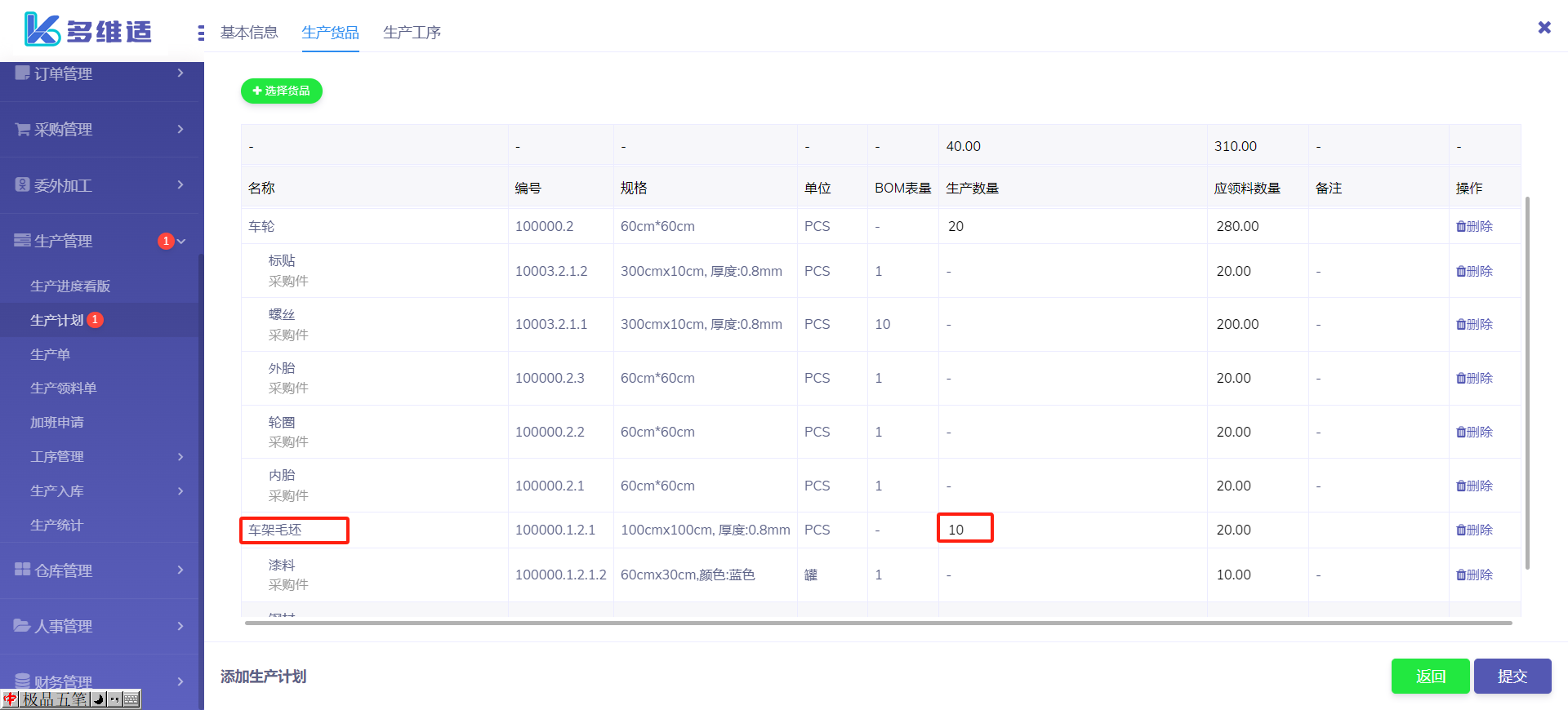Screen dimensions: 1568x710
Task: Open the 生产工序 tab
Action: click(412, 33)
